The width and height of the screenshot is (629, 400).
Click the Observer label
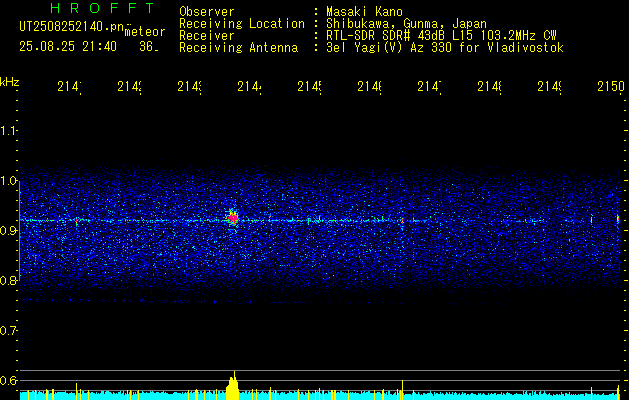pos(207,11)
